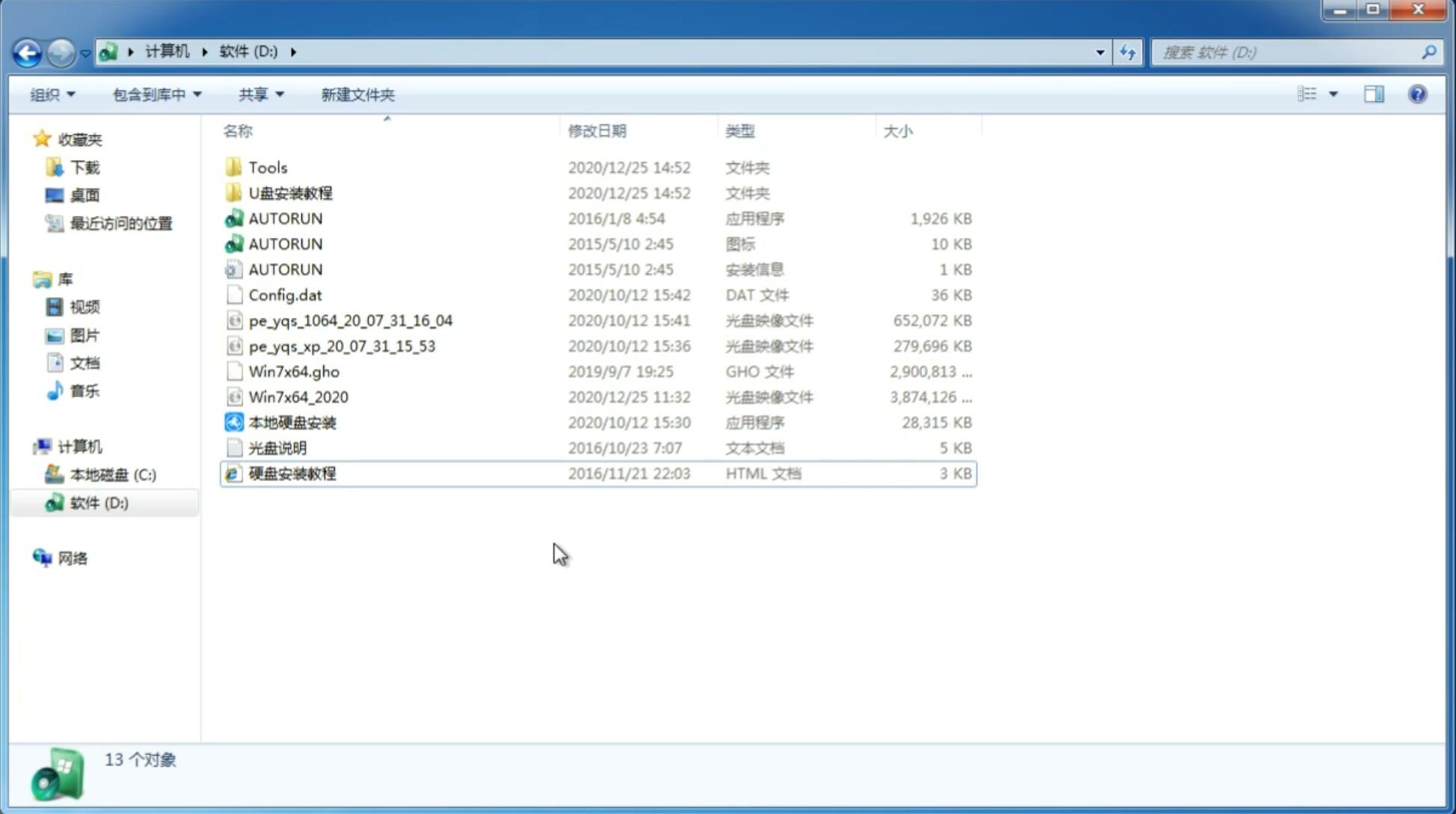This screenshot has height=814, width=1456.
Task: Click 新建文件夹 button in toolbar
Action: point(357,93)
